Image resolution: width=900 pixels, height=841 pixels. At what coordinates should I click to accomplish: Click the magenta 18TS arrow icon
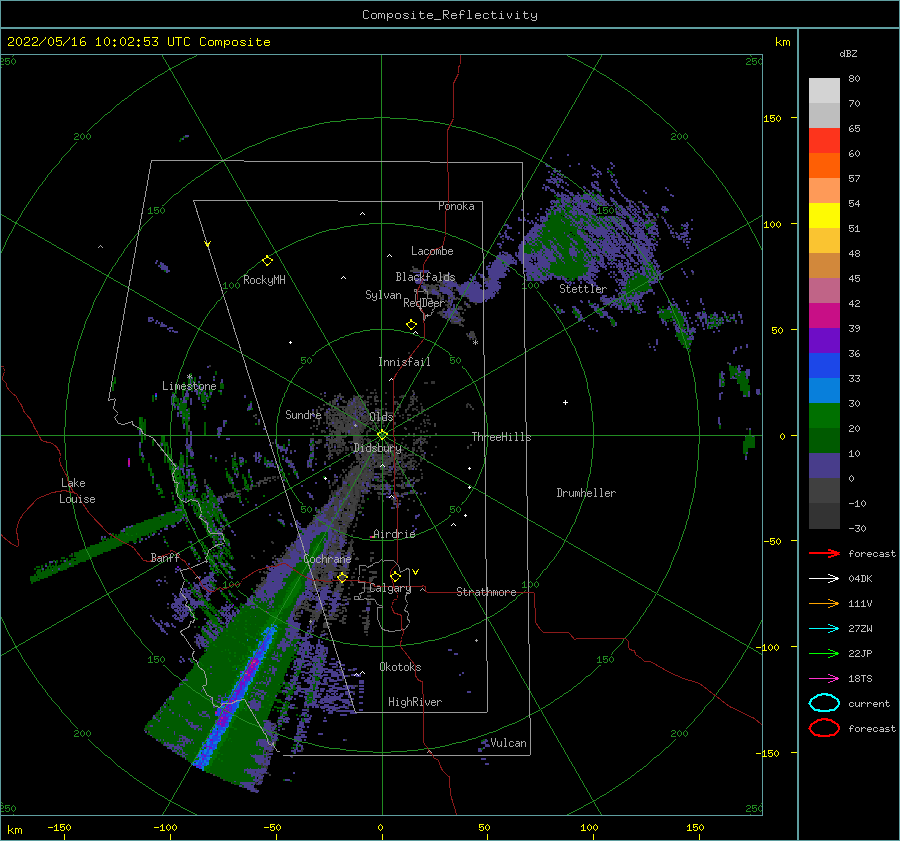(x=824, y=679)
